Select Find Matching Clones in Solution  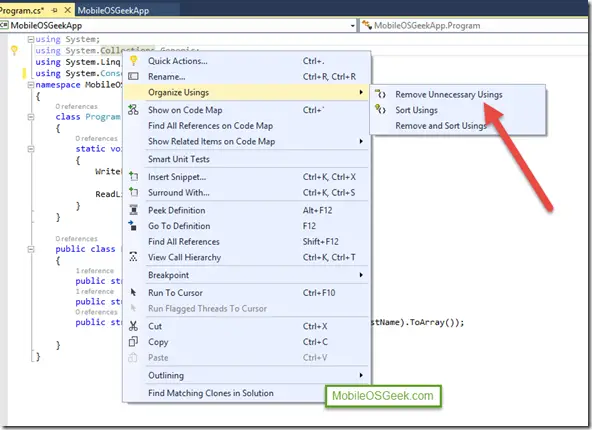pos(247,393)
